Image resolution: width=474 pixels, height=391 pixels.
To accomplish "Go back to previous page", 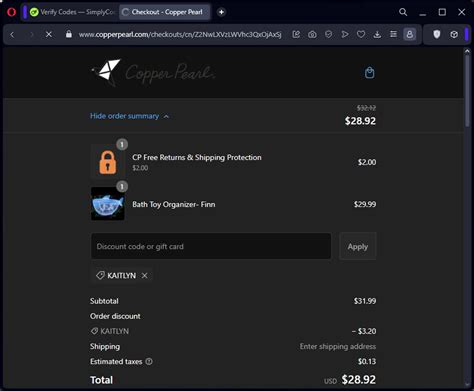I will [12, 34].
